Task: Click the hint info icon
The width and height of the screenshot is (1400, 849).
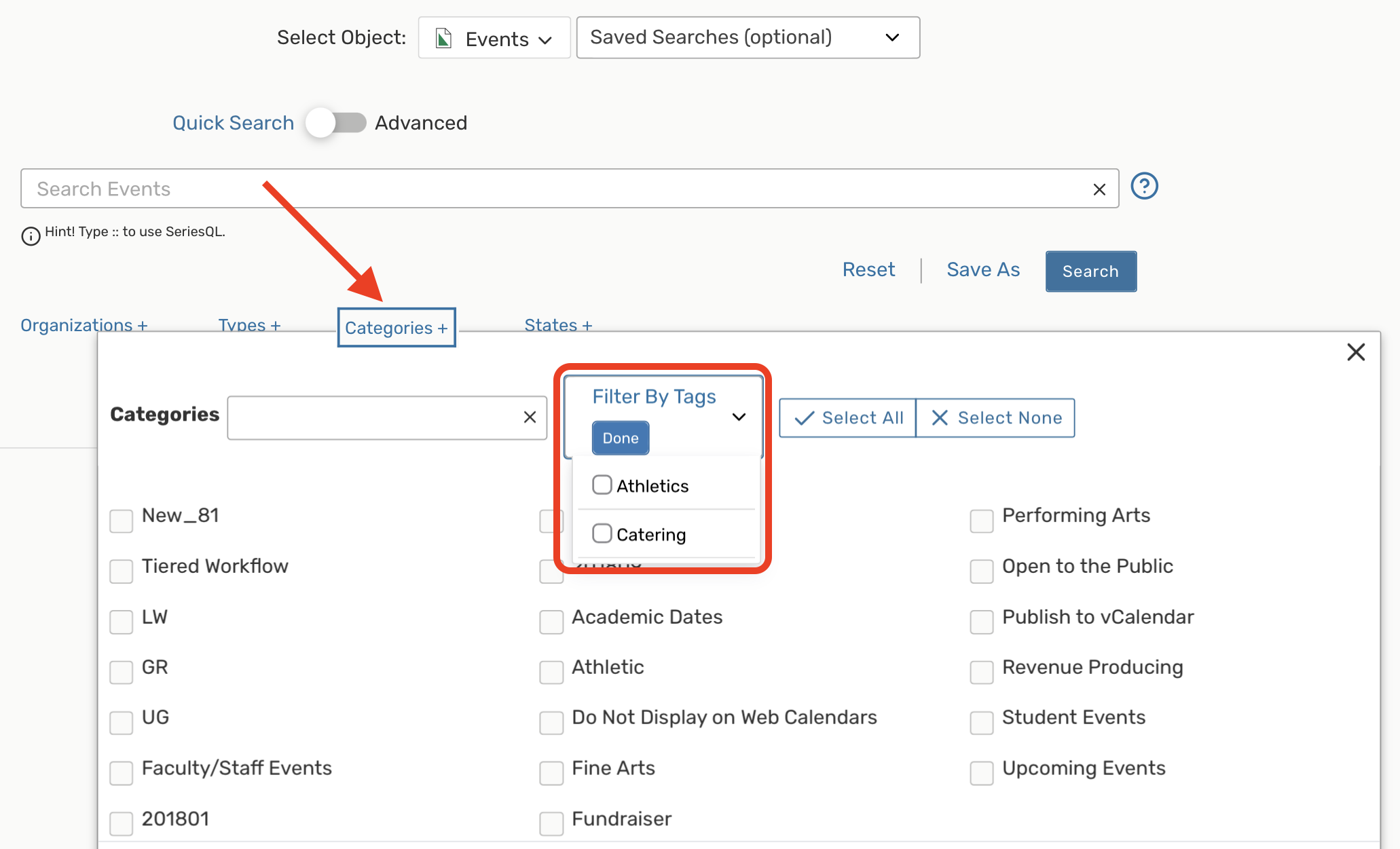Action: [x=31, y=236]
